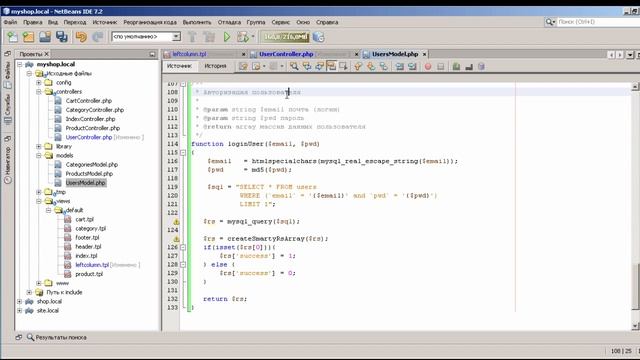Comment selected lines icon in editor toolbar

[x=456, y=66]
